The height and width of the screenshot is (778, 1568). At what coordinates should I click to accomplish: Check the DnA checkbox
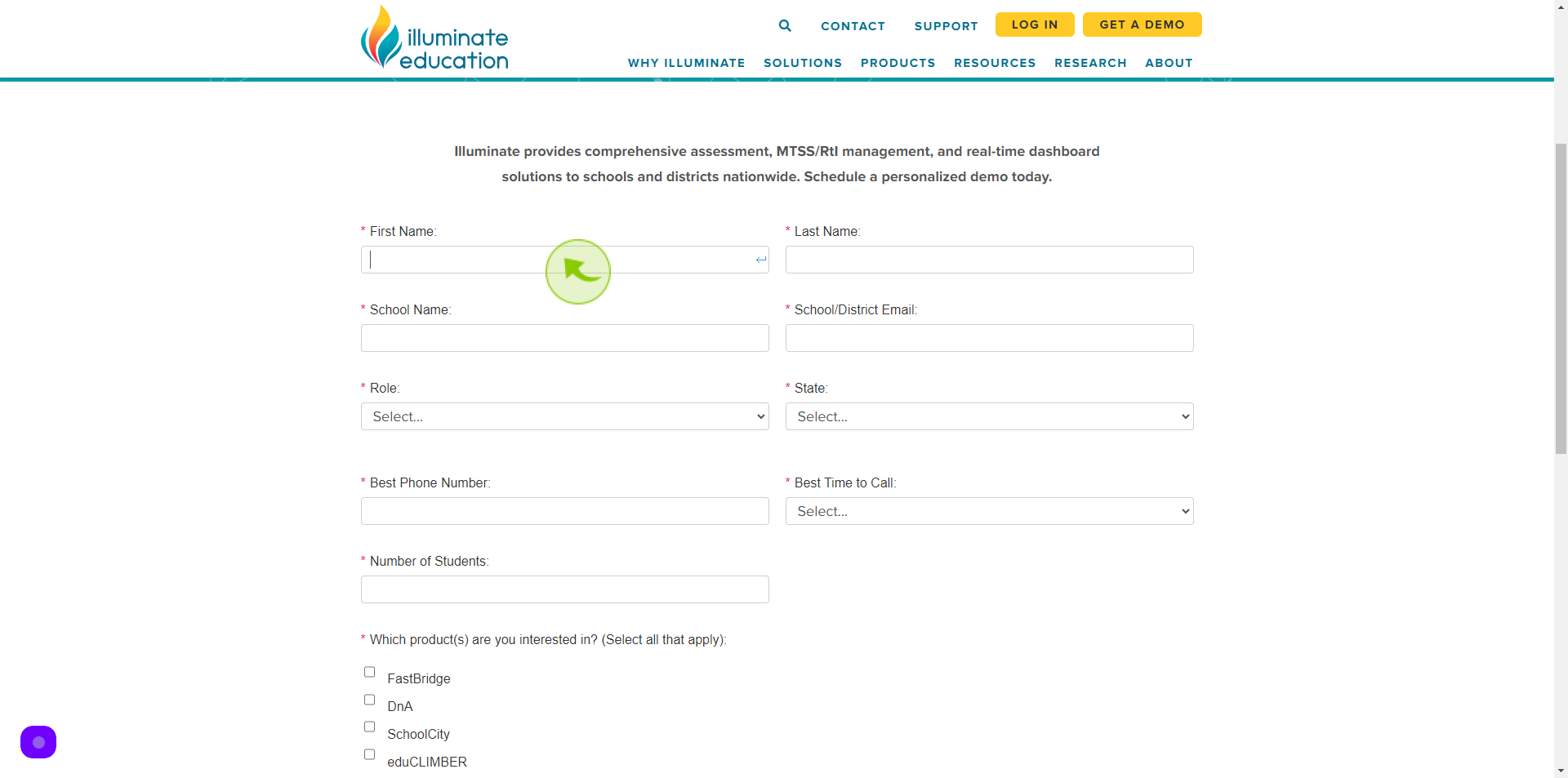tap(369, 700)
